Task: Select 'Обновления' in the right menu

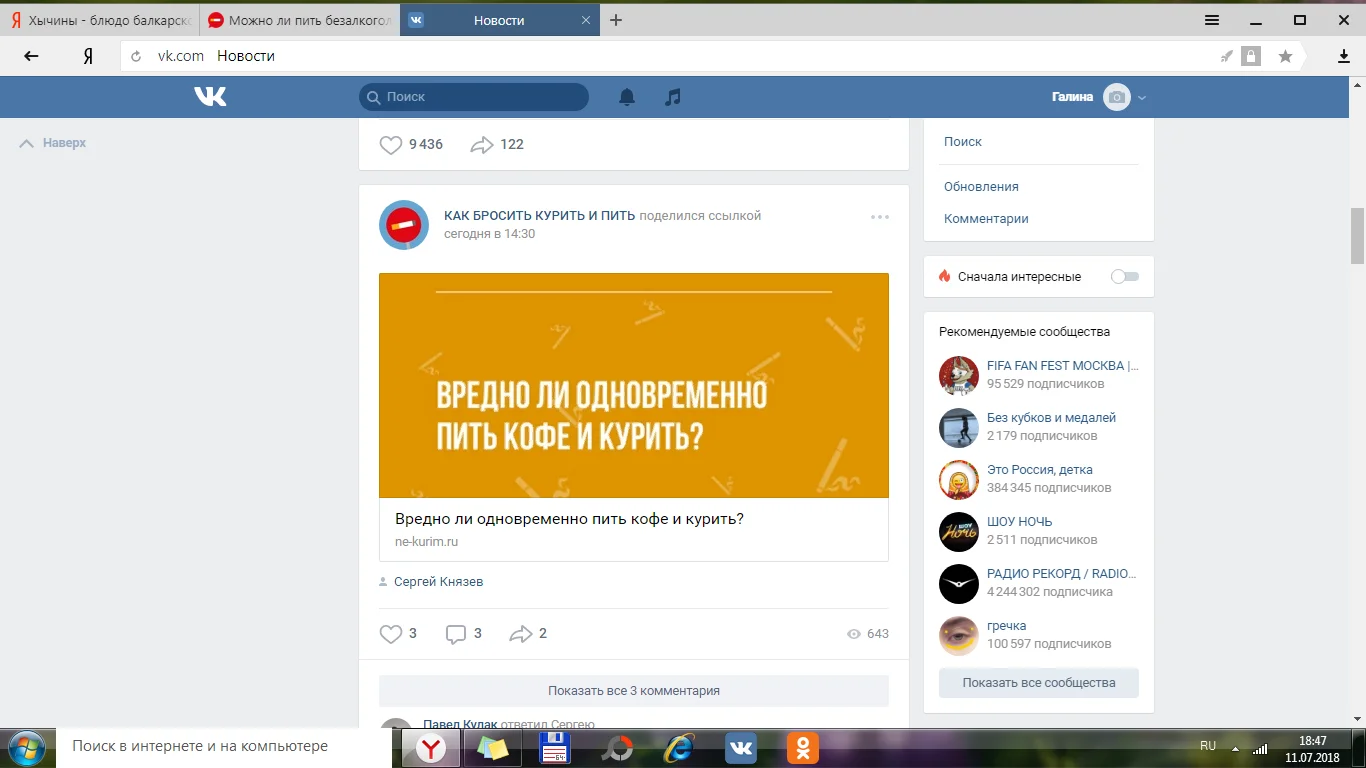Action: [x=981, y=187]
